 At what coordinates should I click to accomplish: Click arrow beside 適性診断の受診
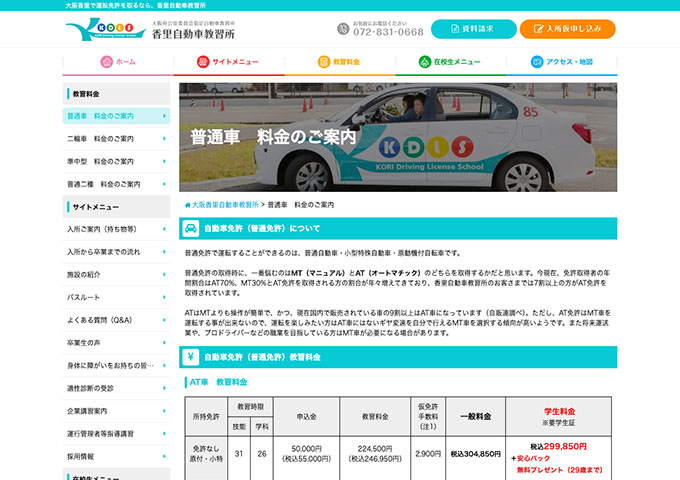[x=164, y=388]
